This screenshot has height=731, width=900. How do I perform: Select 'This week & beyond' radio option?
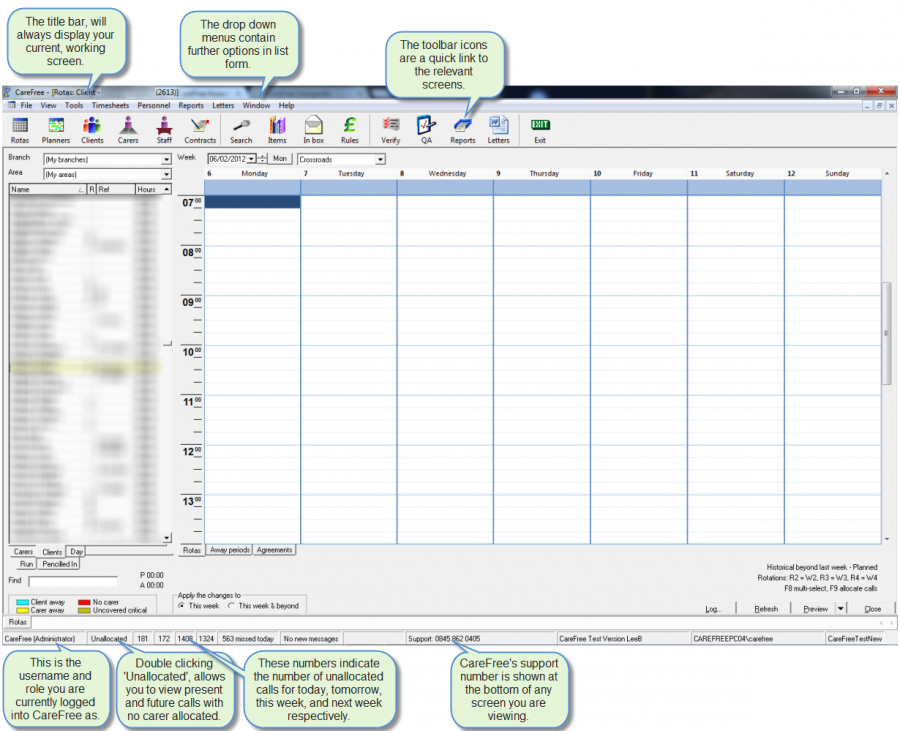(x=231, y=605)
